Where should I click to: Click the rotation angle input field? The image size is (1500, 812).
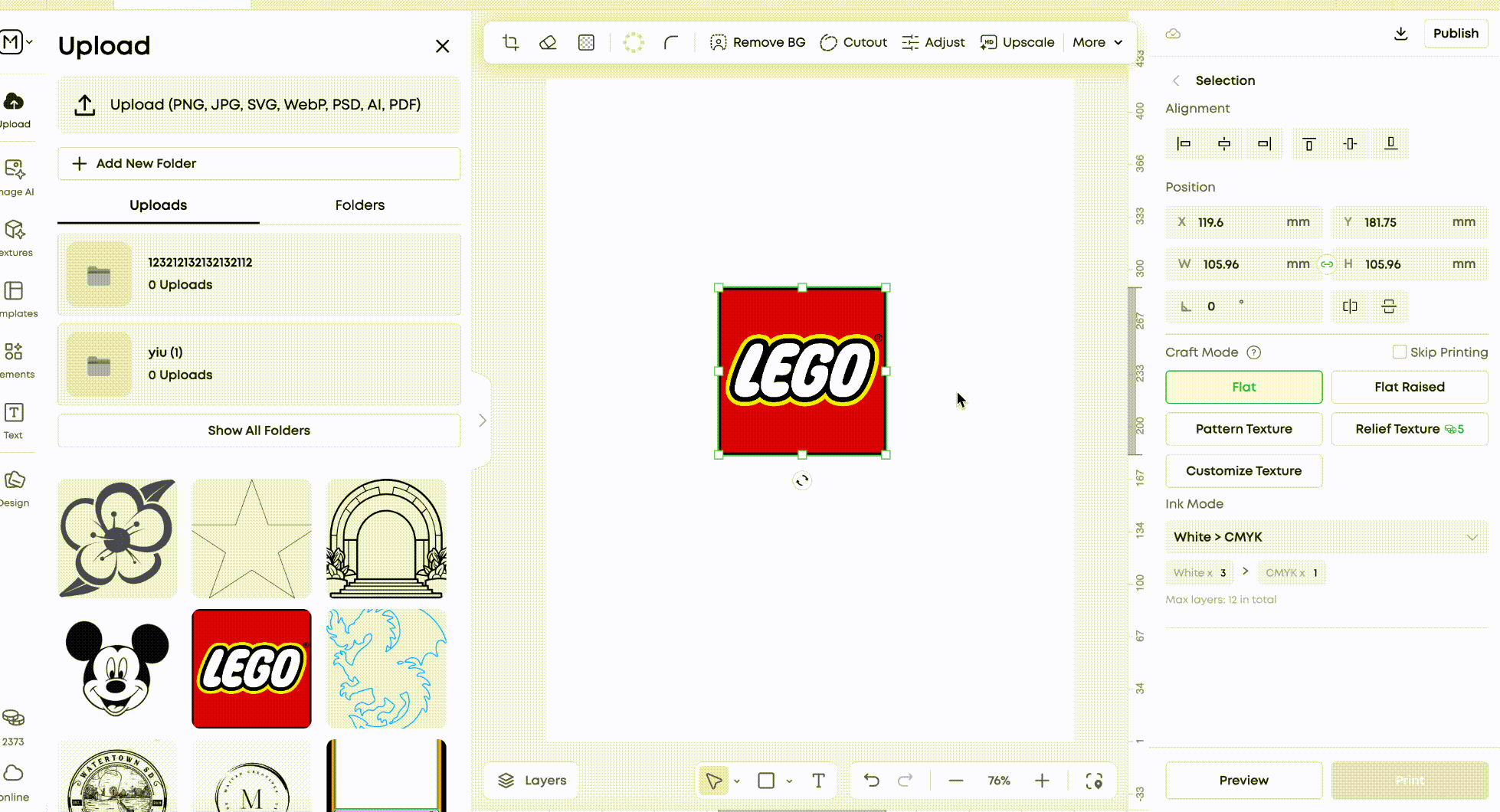(1244, 306)
